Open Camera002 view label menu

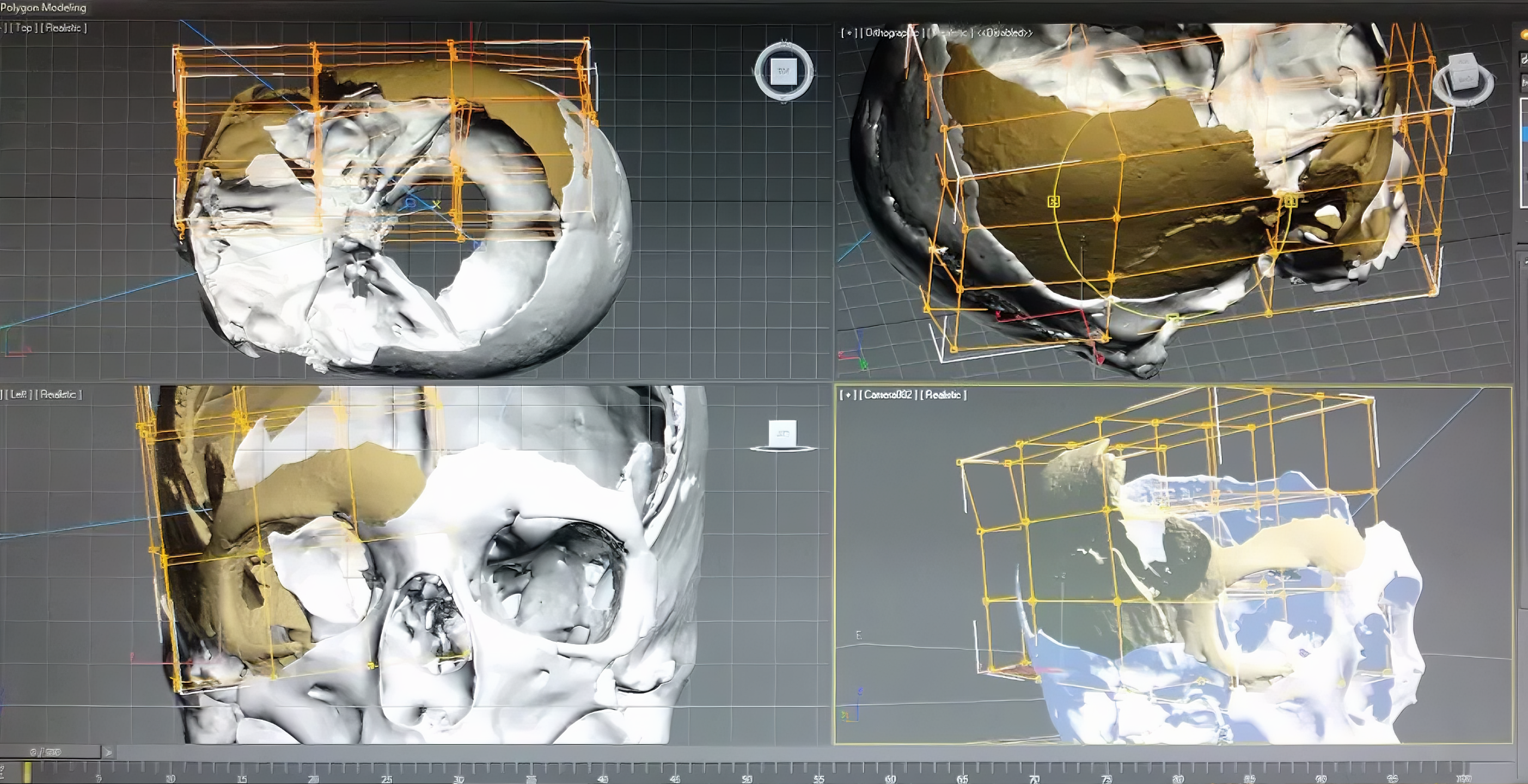click(x=888, y=395)
